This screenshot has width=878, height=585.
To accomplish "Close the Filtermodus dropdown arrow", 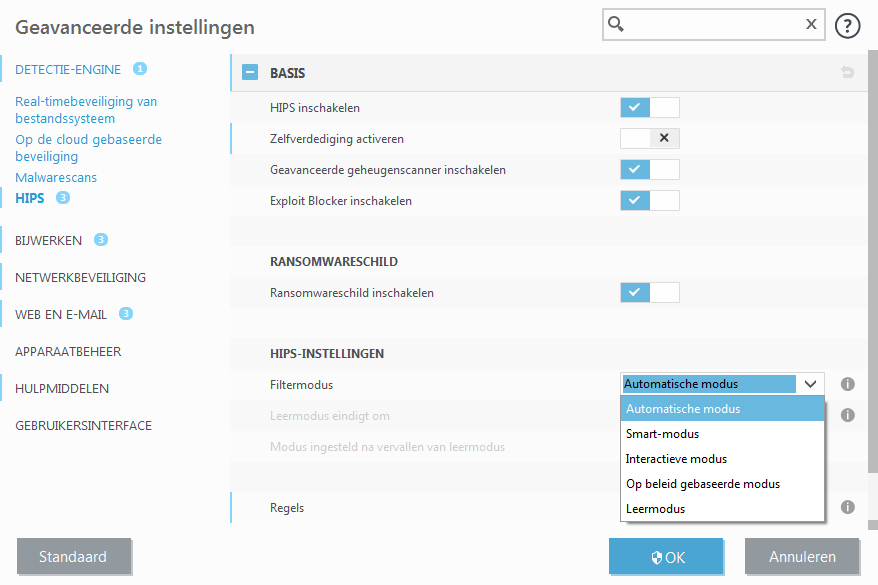I will point(810,384).
